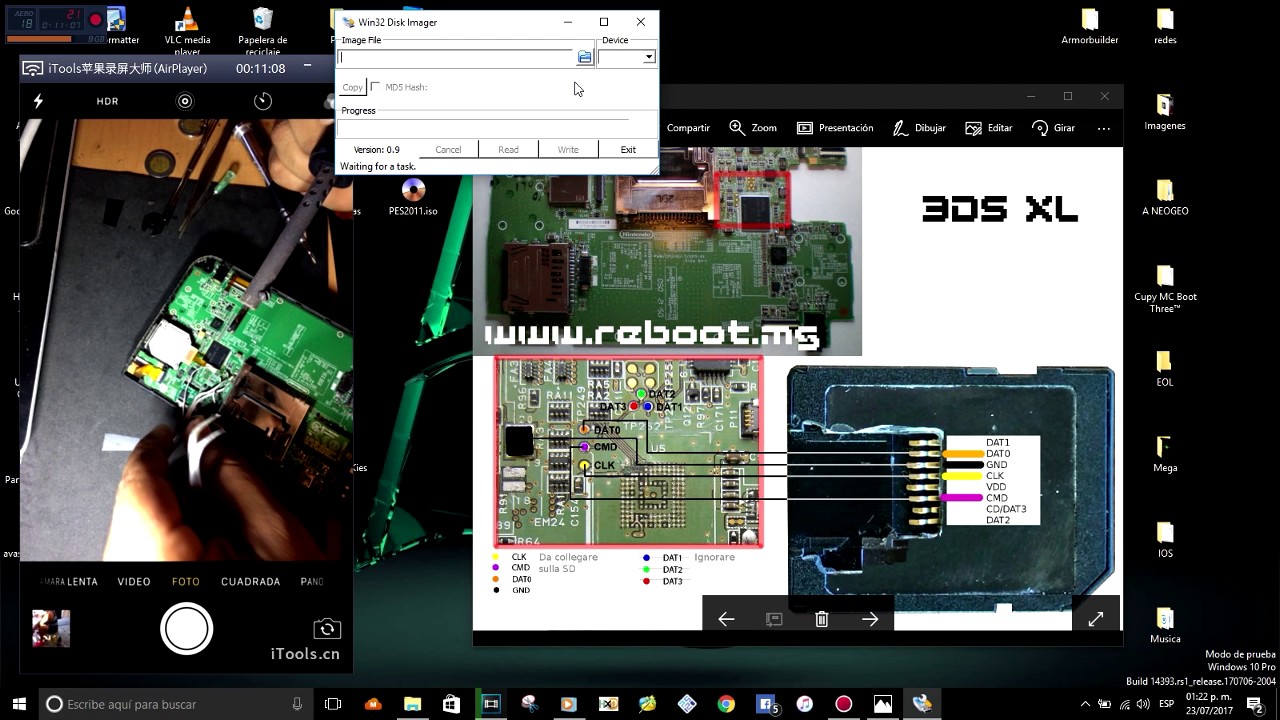Open the Windows Start menu
This screenshot has width=1280, height=720.
tap(19, 704)
